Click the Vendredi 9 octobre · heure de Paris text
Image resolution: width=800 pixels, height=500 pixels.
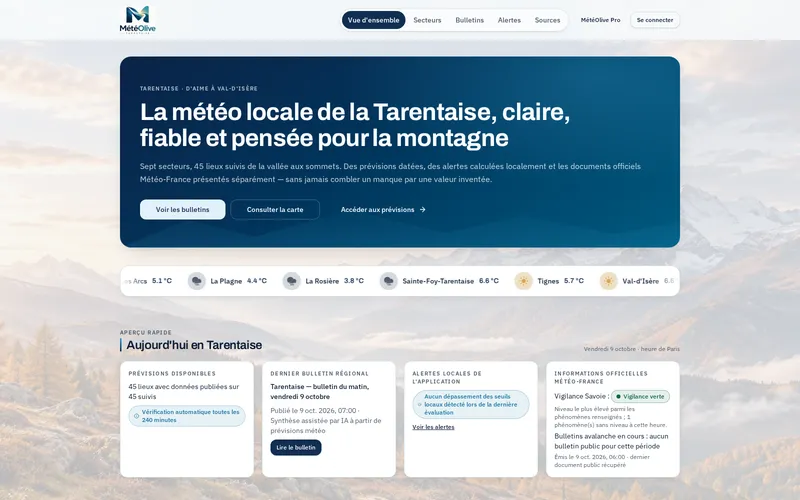click(x=632, y=349)
